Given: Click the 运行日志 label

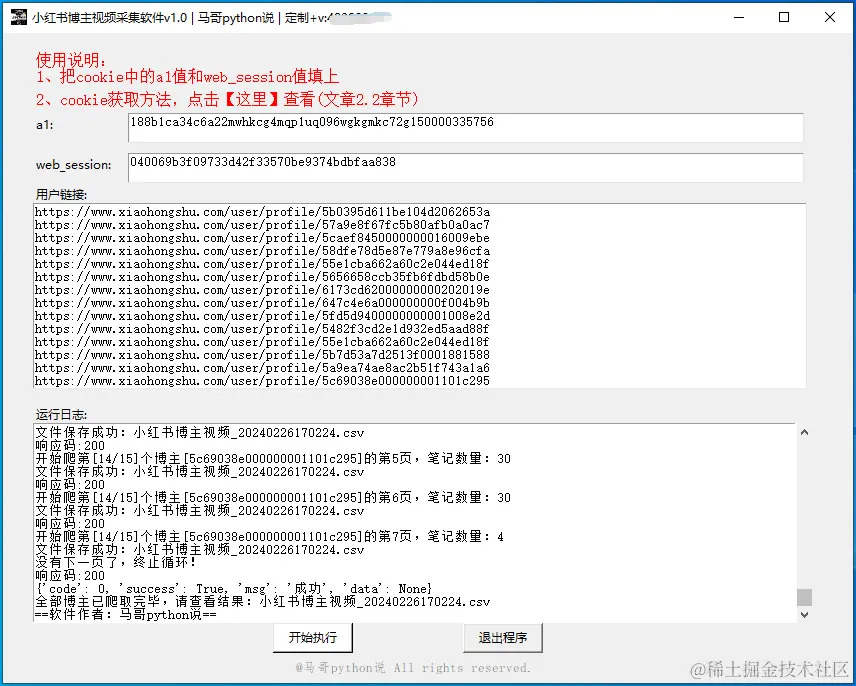Looking at the screenshot, I should point(61,415).
